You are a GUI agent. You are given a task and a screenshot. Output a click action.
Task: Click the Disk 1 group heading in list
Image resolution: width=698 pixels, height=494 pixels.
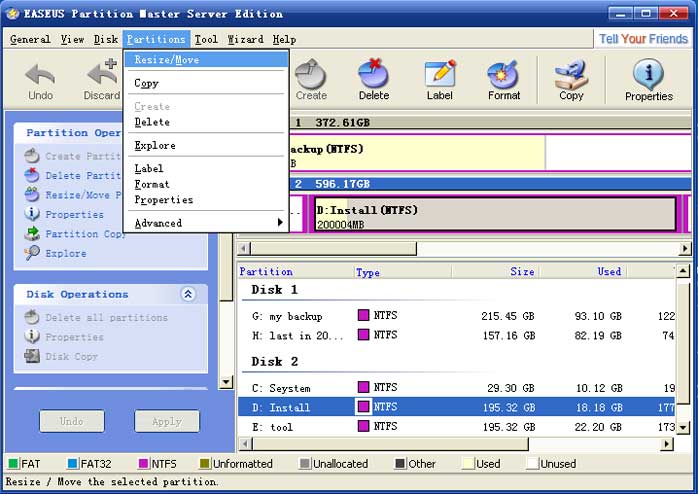[x=274, y=290]
